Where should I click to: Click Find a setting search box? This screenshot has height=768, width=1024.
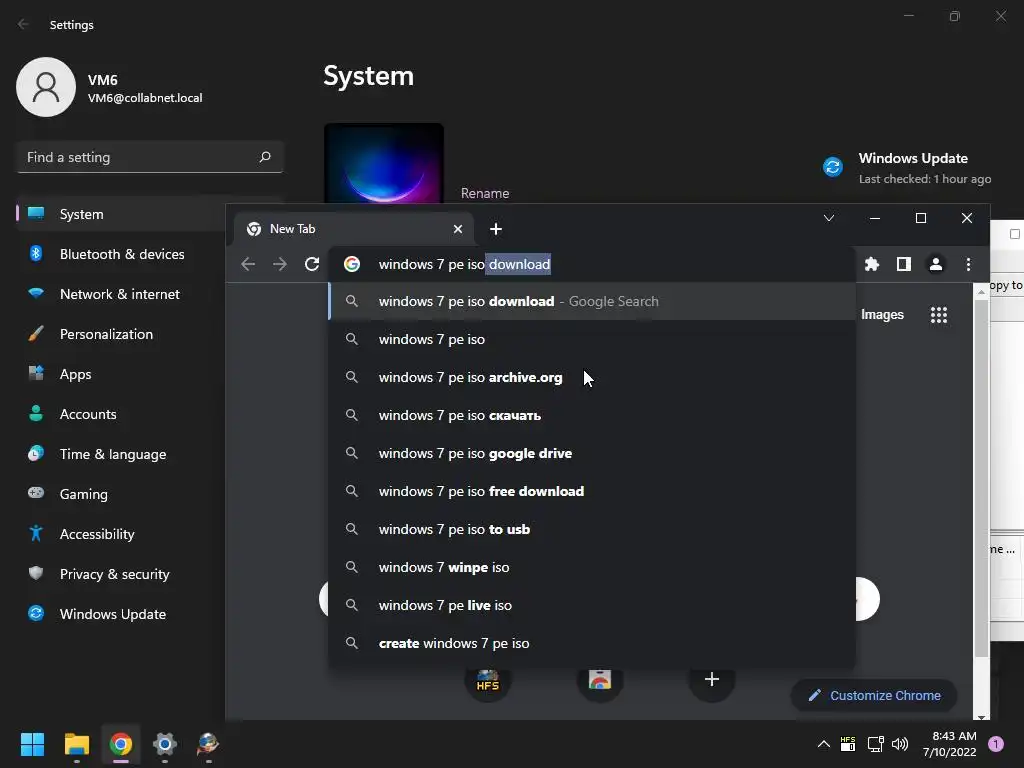pyautogui.click(x=150, y=157)
